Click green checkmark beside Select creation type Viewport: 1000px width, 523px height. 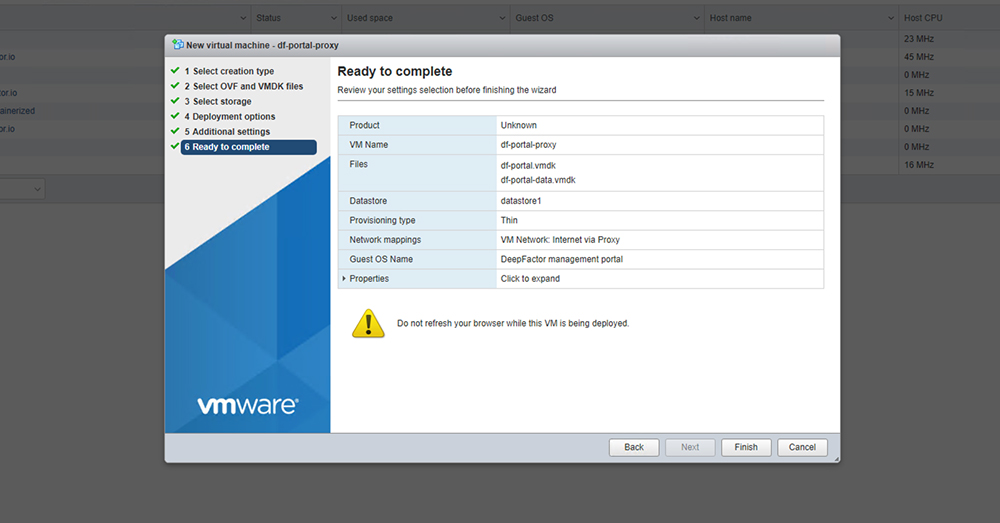pyautogui.click(x=175, y=71)
